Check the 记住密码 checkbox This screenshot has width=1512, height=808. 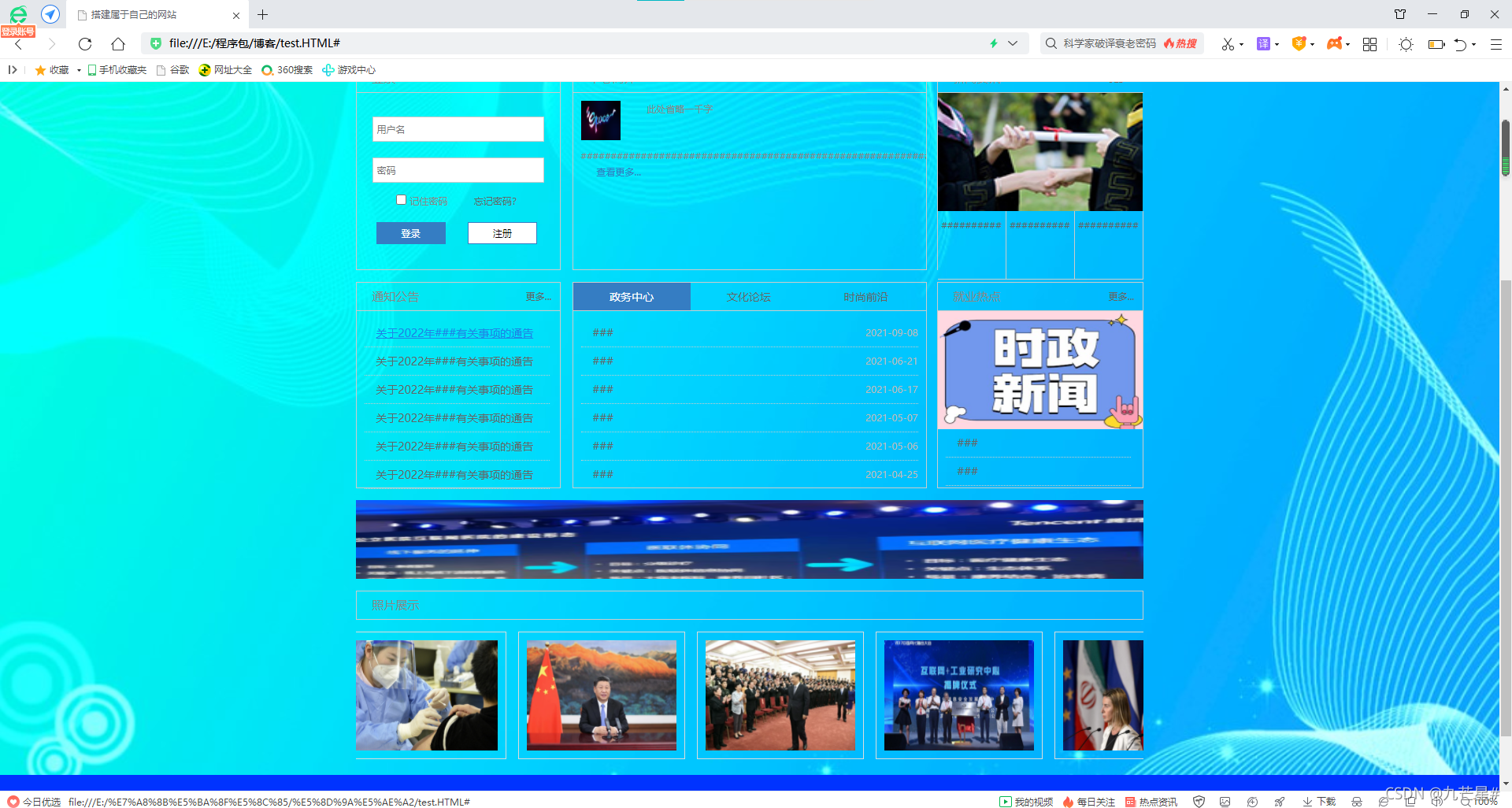click(401, 200)
